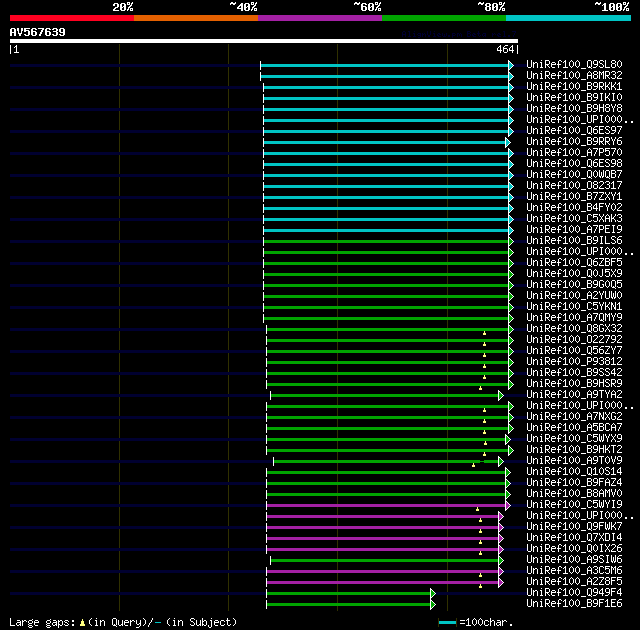Select hit label UniRef100_O22792
Screen dimensions: 640x630
coord(574,339)
